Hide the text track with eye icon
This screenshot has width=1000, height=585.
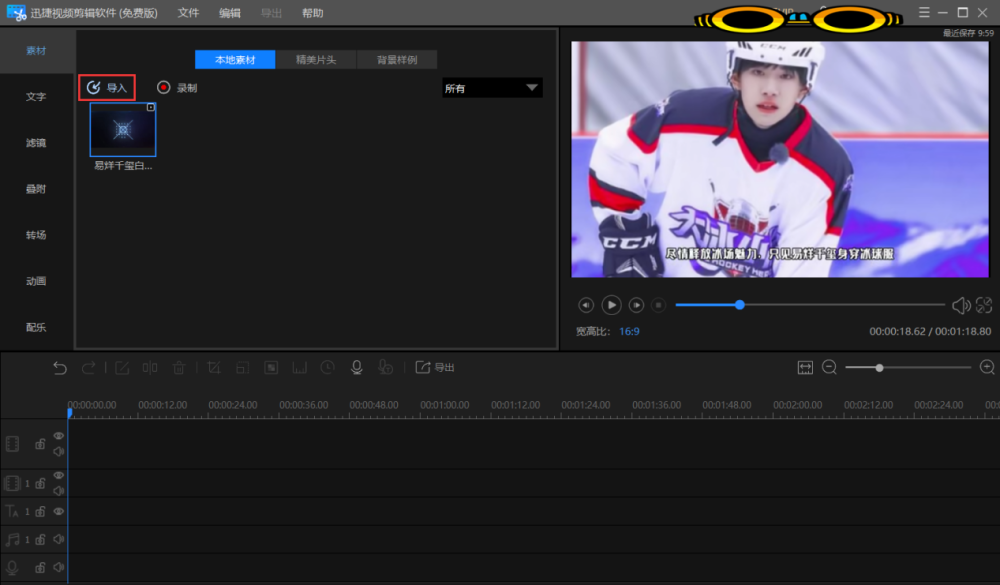(x=59, y=512)
